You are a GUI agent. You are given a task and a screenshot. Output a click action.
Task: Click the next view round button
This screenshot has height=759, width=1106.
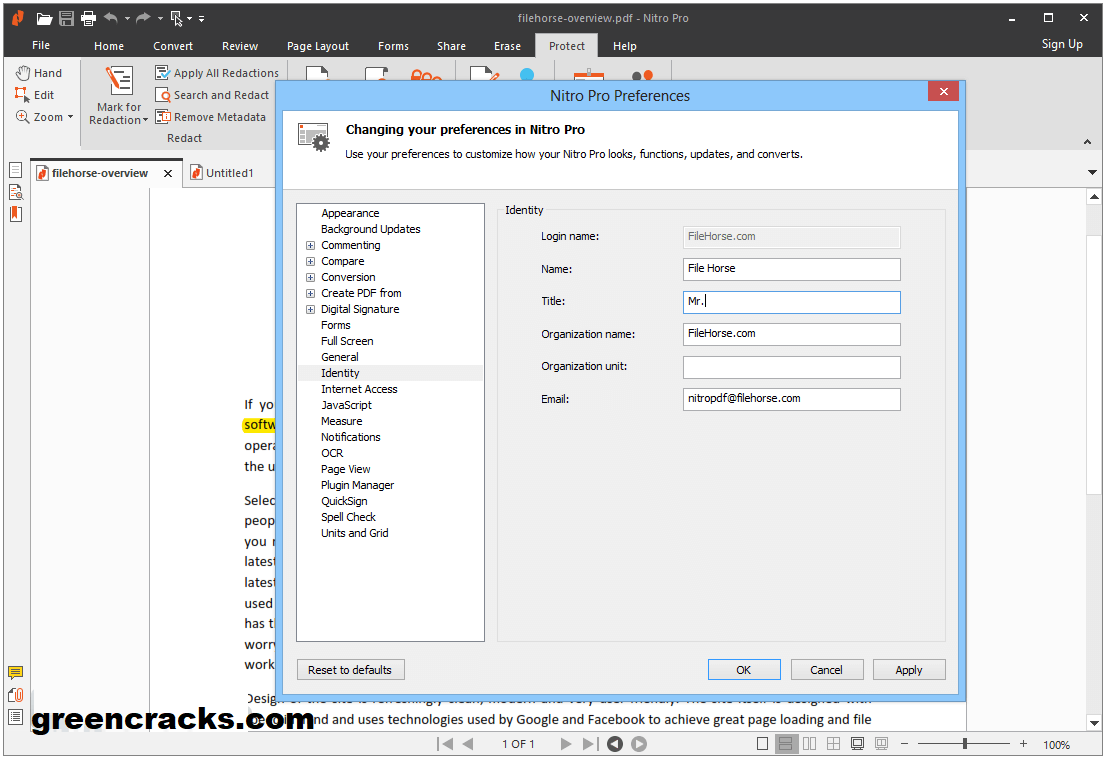pos(639,743)
